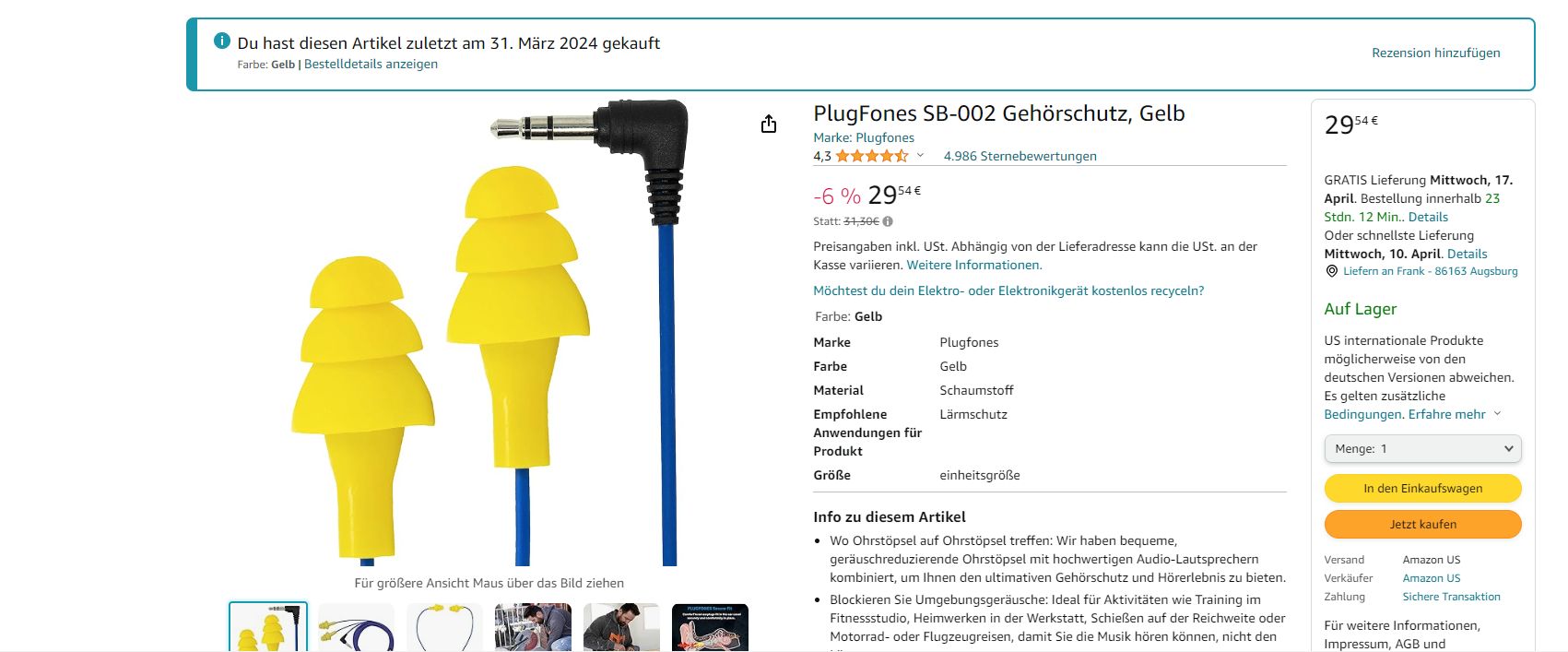Open Bestelldetails anzeigen link
Screen dimensions: 1568x652
pos(371,64)
